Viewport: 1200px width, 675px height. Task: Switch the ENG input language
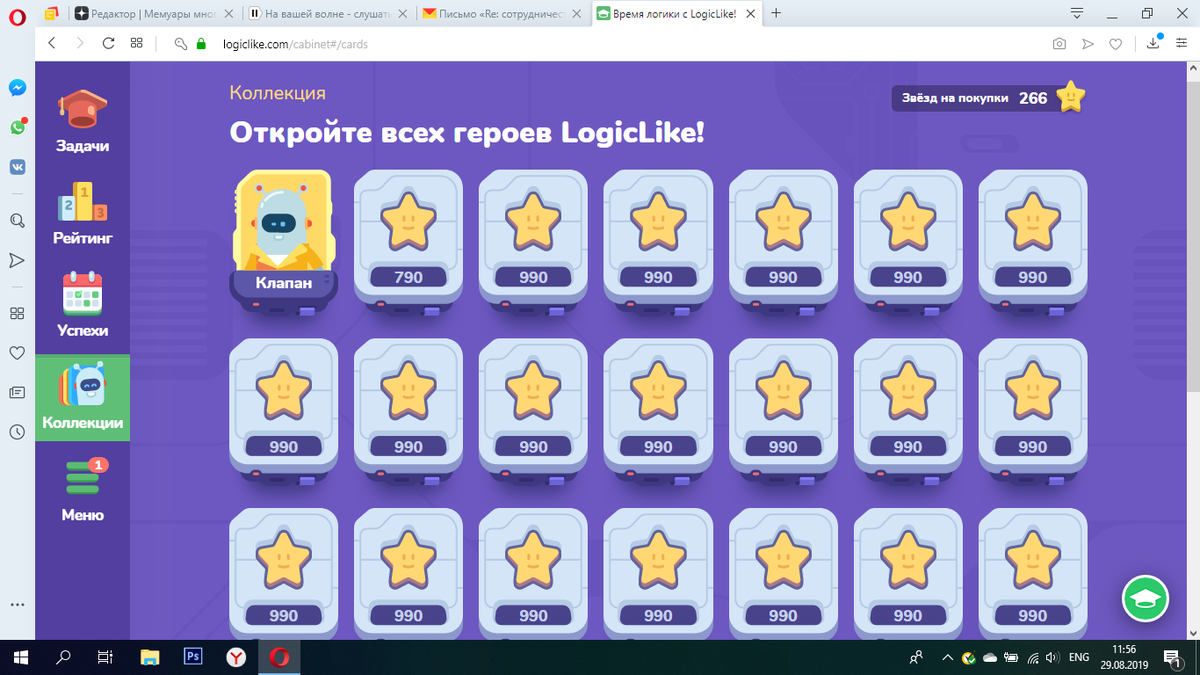1079,658
